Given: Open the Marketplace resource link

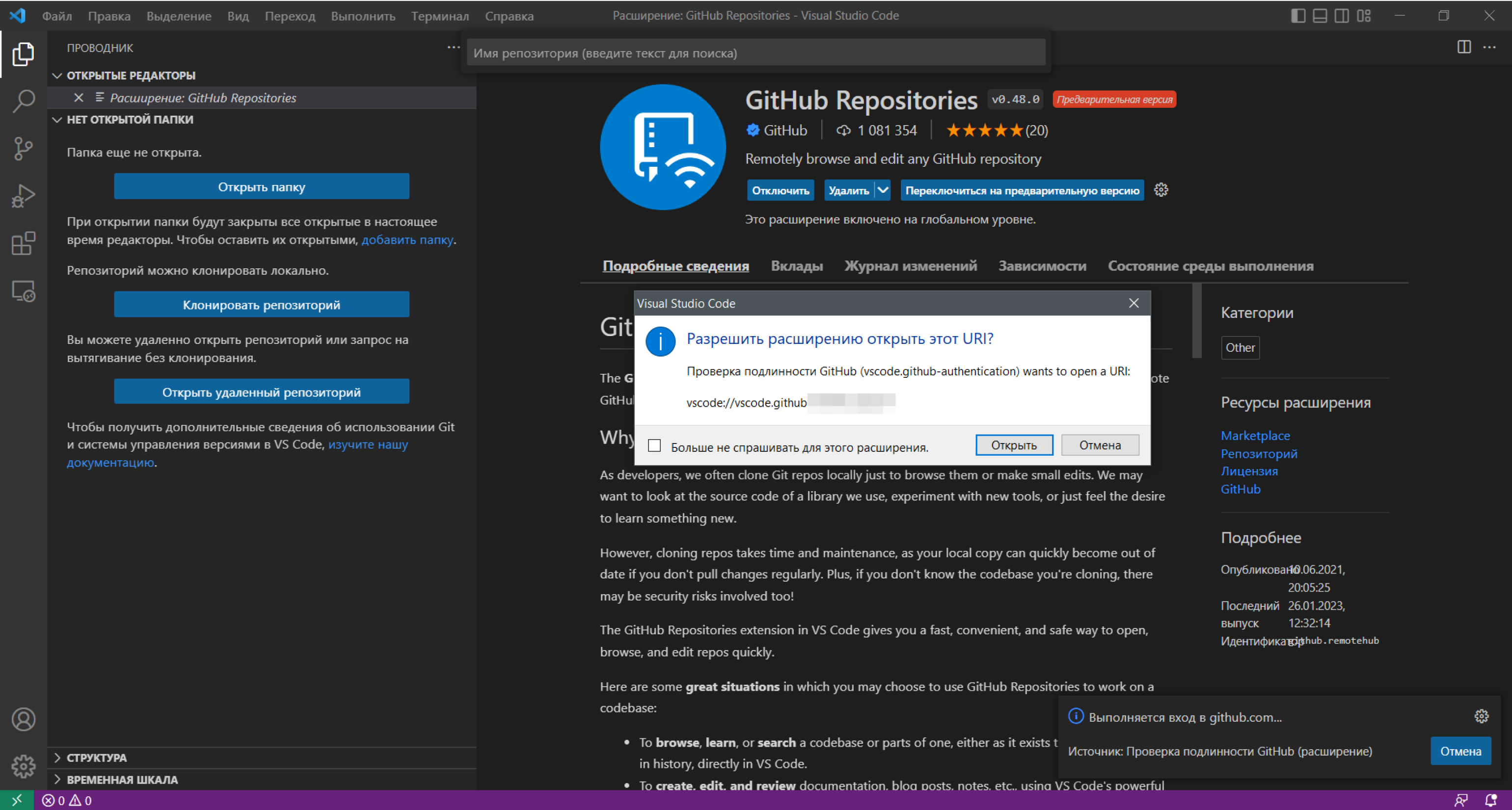Looking at the screenshot, I should (1256, 436).
